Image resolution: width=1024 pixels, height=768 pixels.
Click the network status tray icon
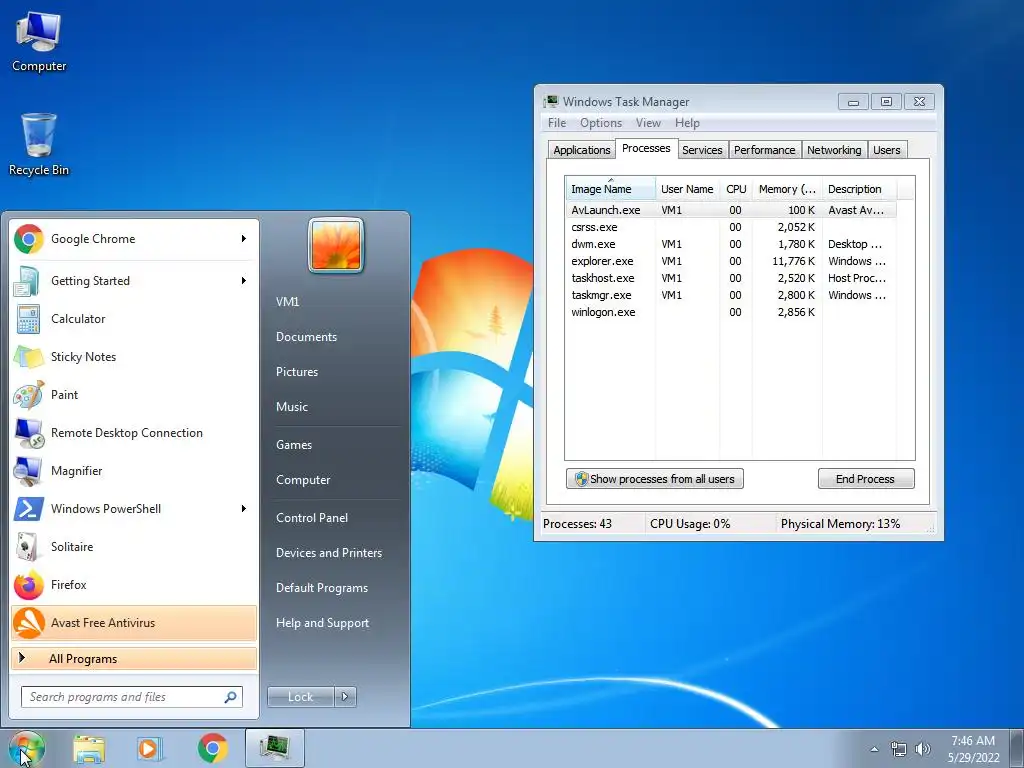pyautogui.click(x=899, y=749)
